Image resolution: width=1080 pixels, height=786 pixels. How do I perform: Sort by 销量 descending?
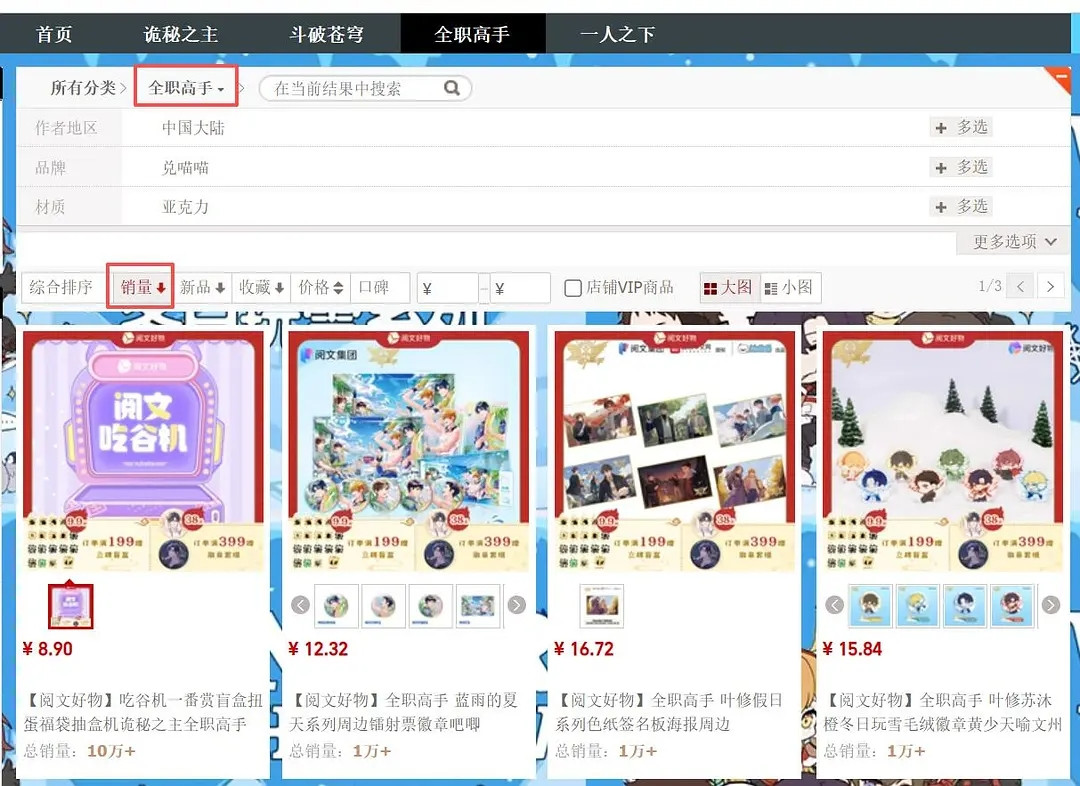(x=143, y=287)
